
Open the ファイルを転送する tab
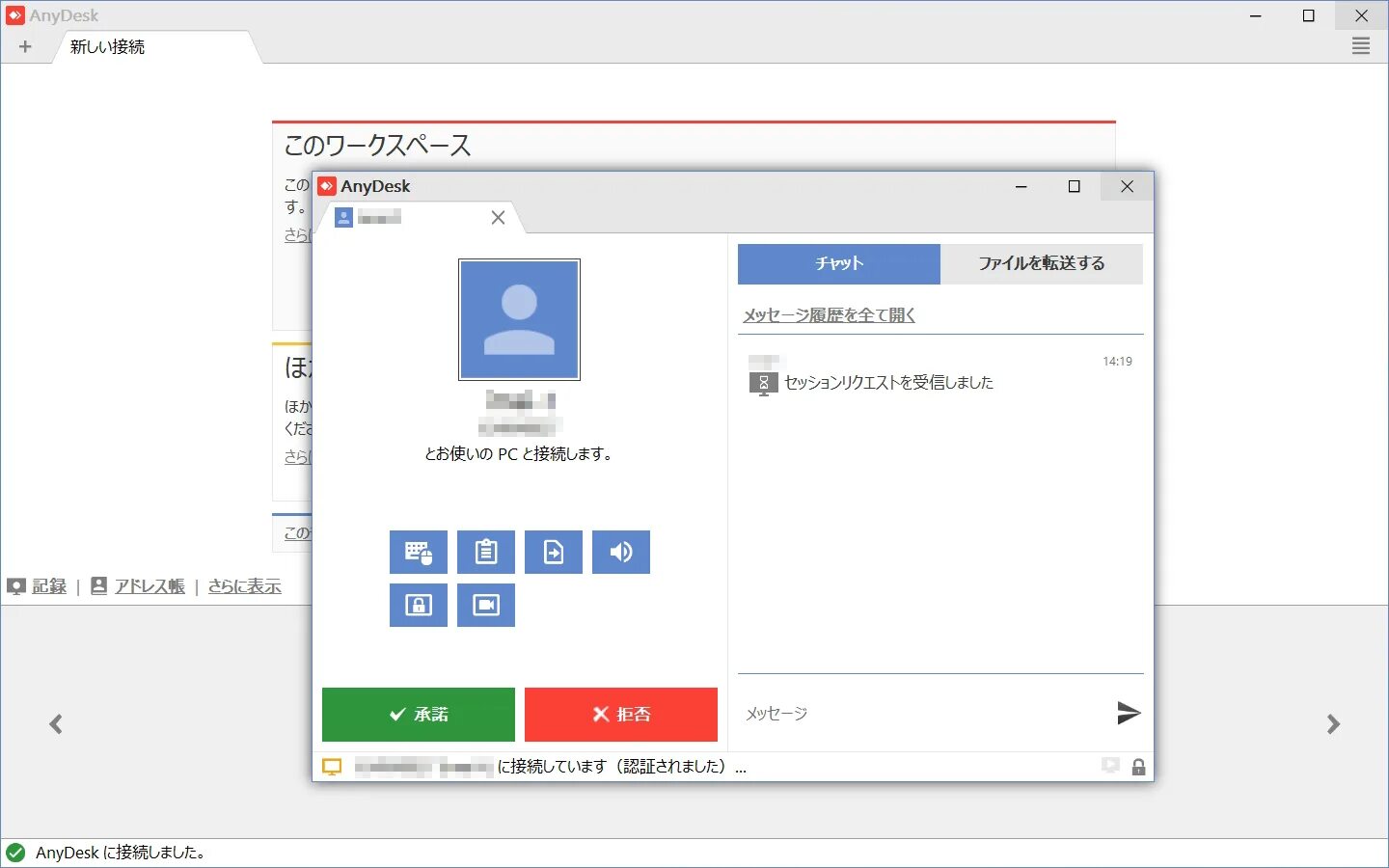tap(1042, 263)
